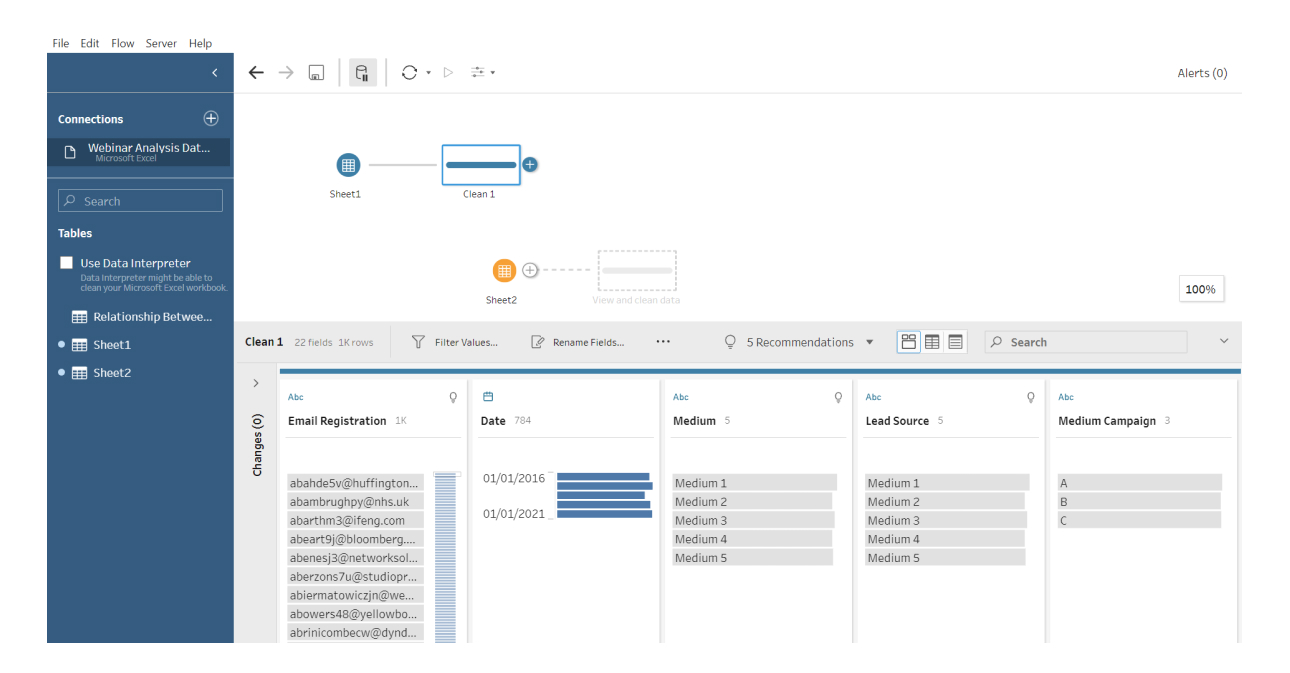Open the Server menu

(161, 43)
